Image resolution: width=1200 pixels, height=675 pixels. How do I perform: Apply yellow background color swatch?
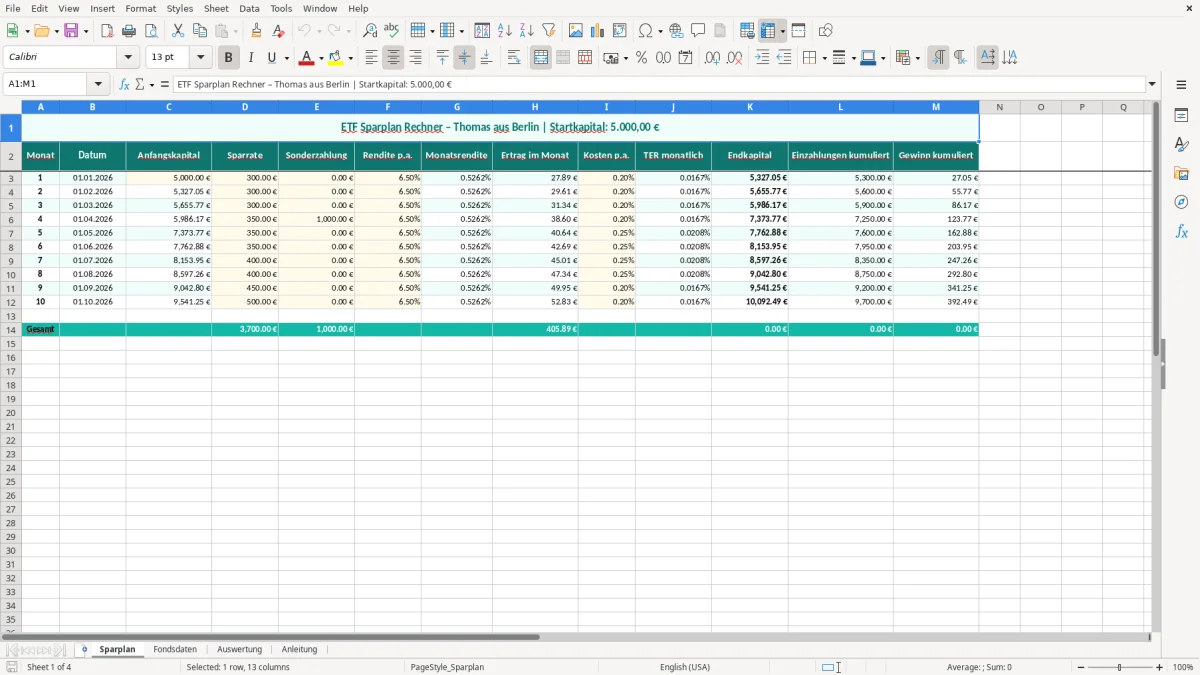(x=337, y=58)
